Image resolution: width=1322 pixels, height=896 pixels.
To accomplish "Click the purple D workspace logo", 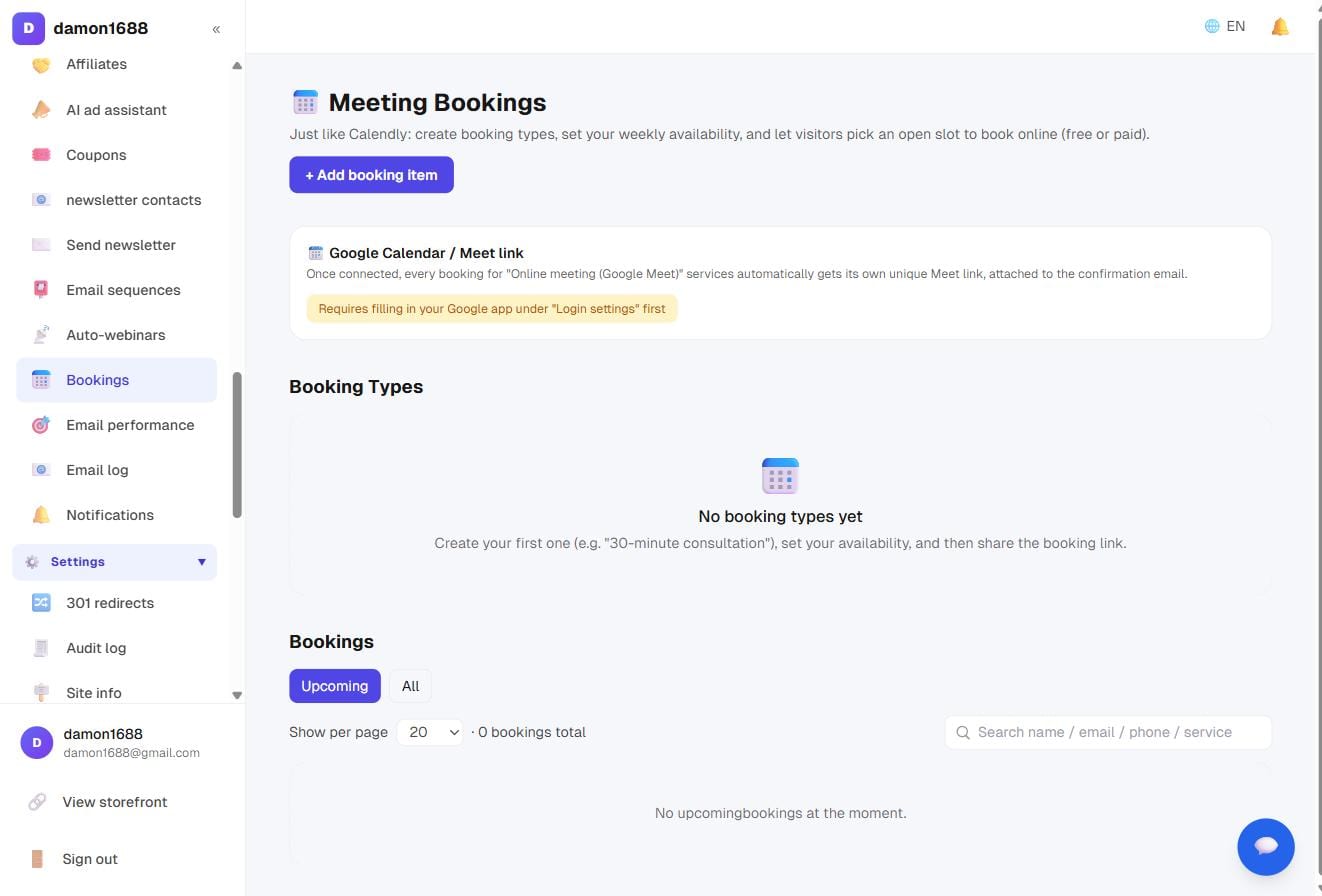I will [28, 28].
